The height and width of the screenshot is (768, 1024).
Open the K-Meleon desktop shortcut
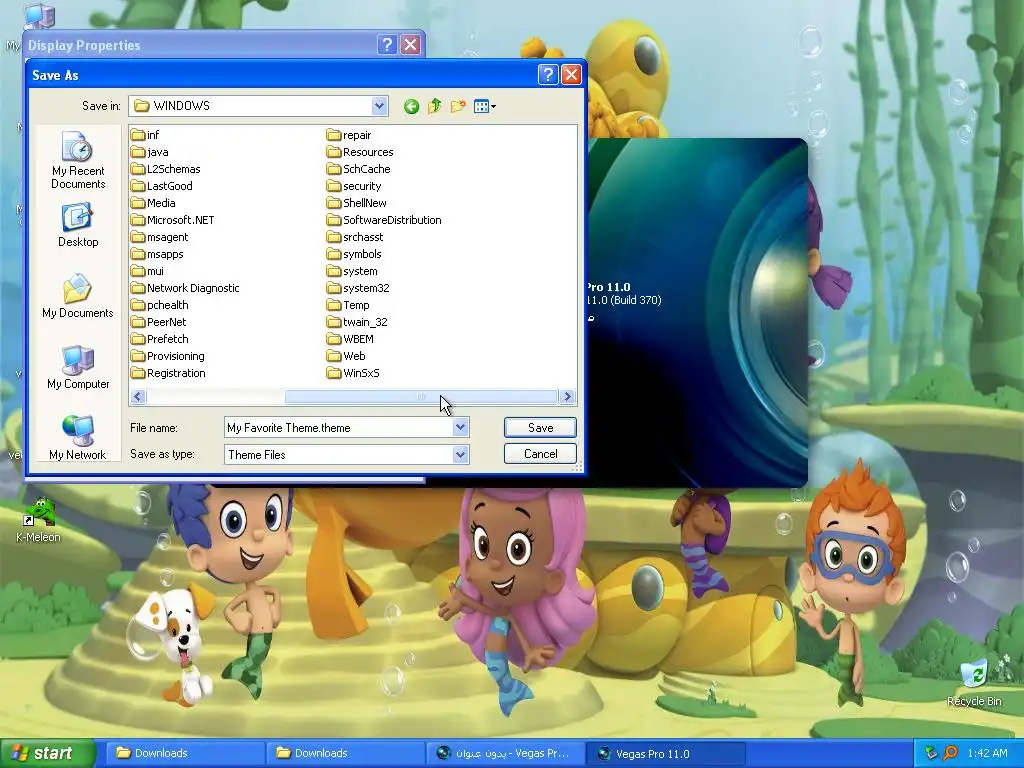tap(39, 520)
